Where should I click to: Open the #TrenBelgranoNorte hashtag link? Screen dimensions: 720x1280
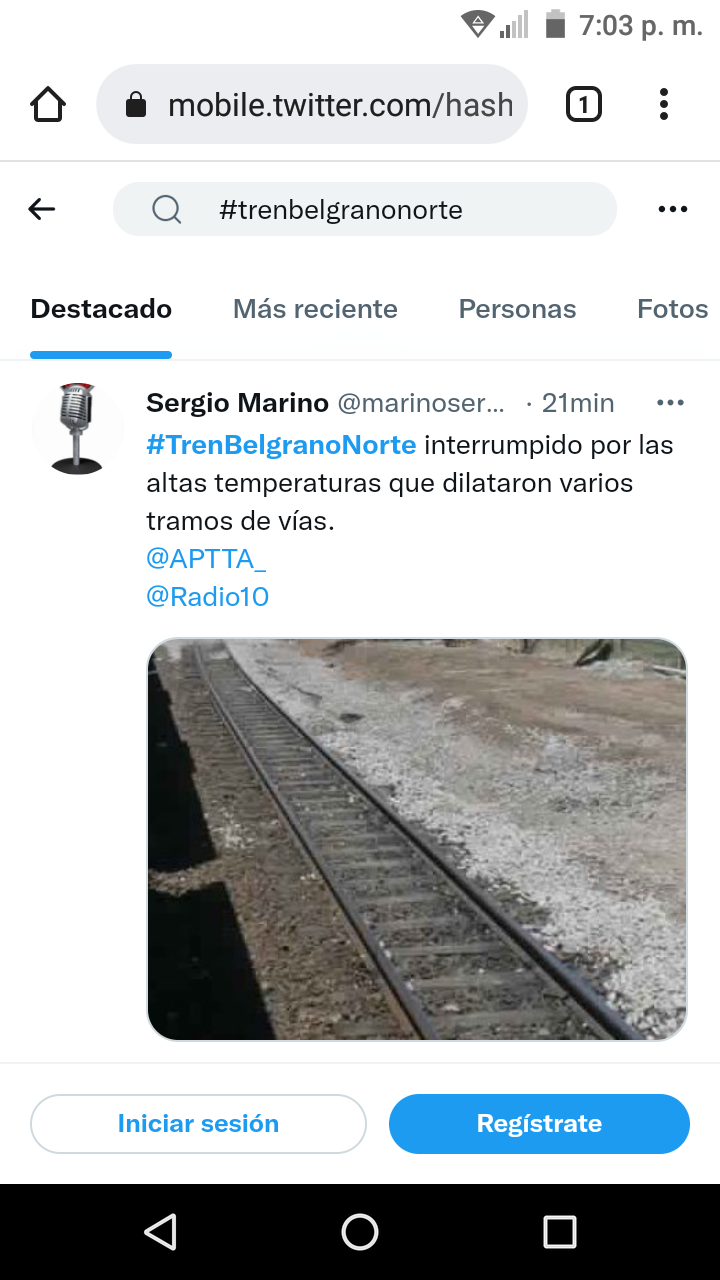point(281,444)
